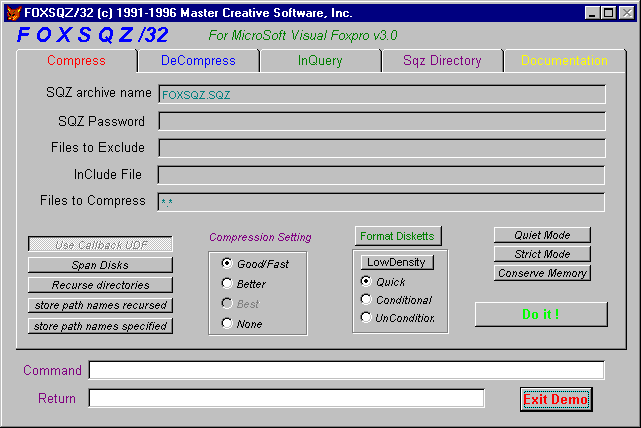The image size is (641, 428).
Task: Click the FOXSQZ/32 heading text
Action: pyautogui.click(x=93, y=35)
